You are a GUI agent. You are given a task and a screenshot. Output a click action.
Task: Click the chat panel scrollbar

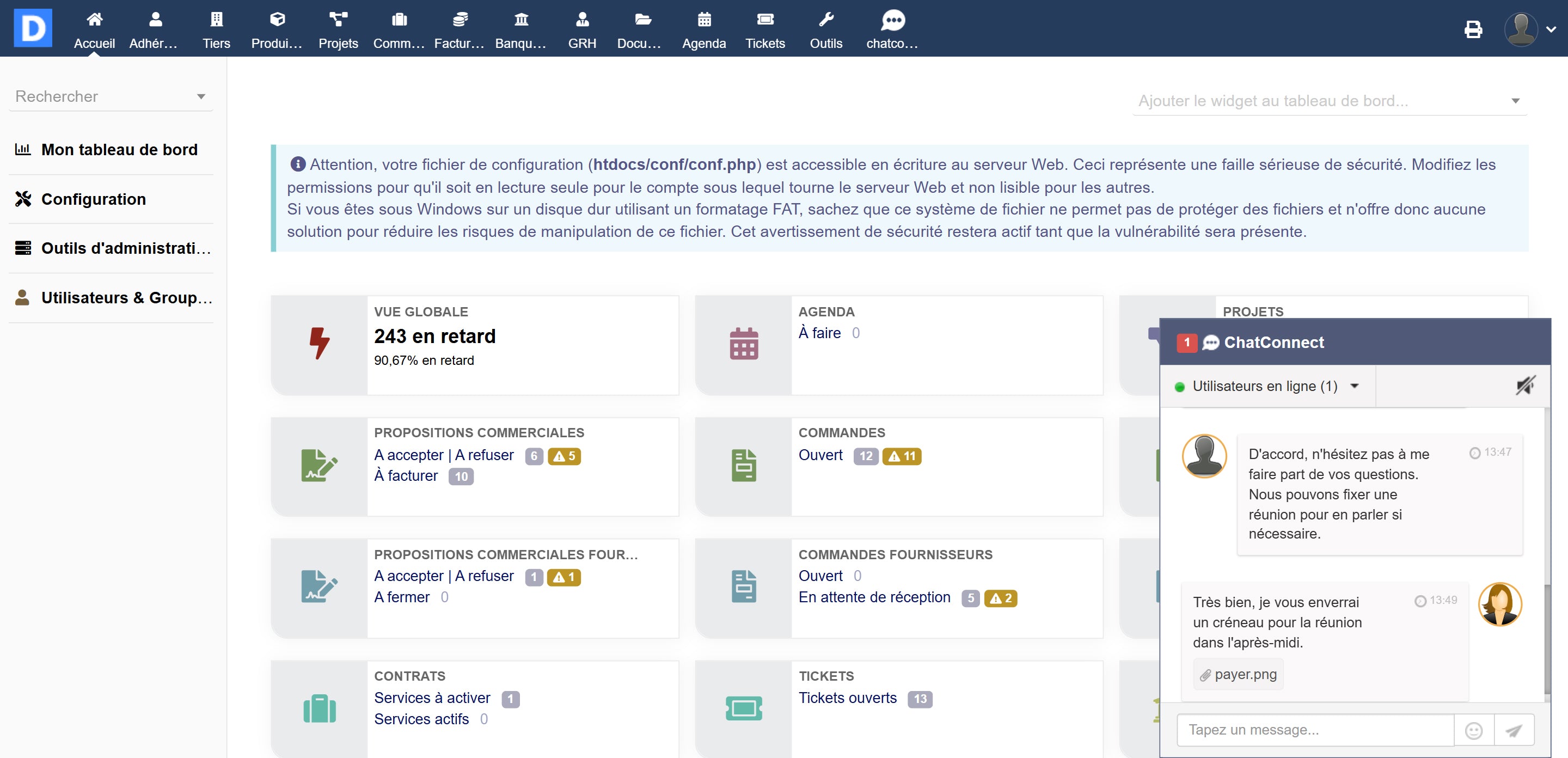1547,638
